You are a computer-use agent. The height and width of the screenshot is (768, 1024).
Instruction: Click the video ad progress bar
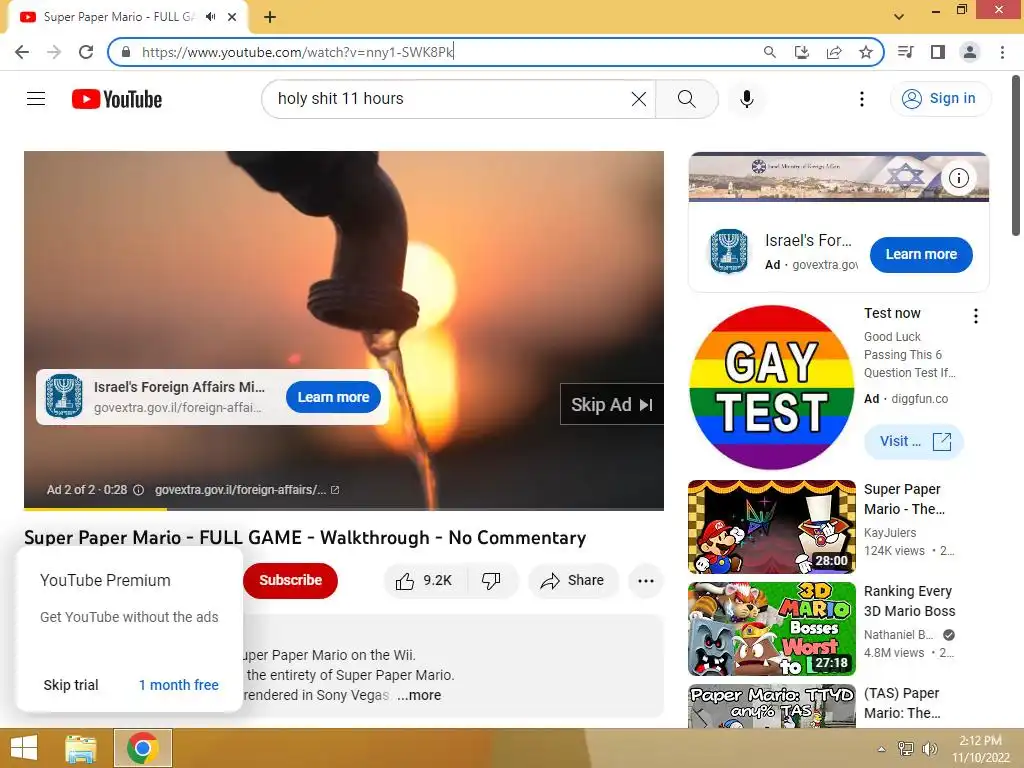click(x=344, y=509)
